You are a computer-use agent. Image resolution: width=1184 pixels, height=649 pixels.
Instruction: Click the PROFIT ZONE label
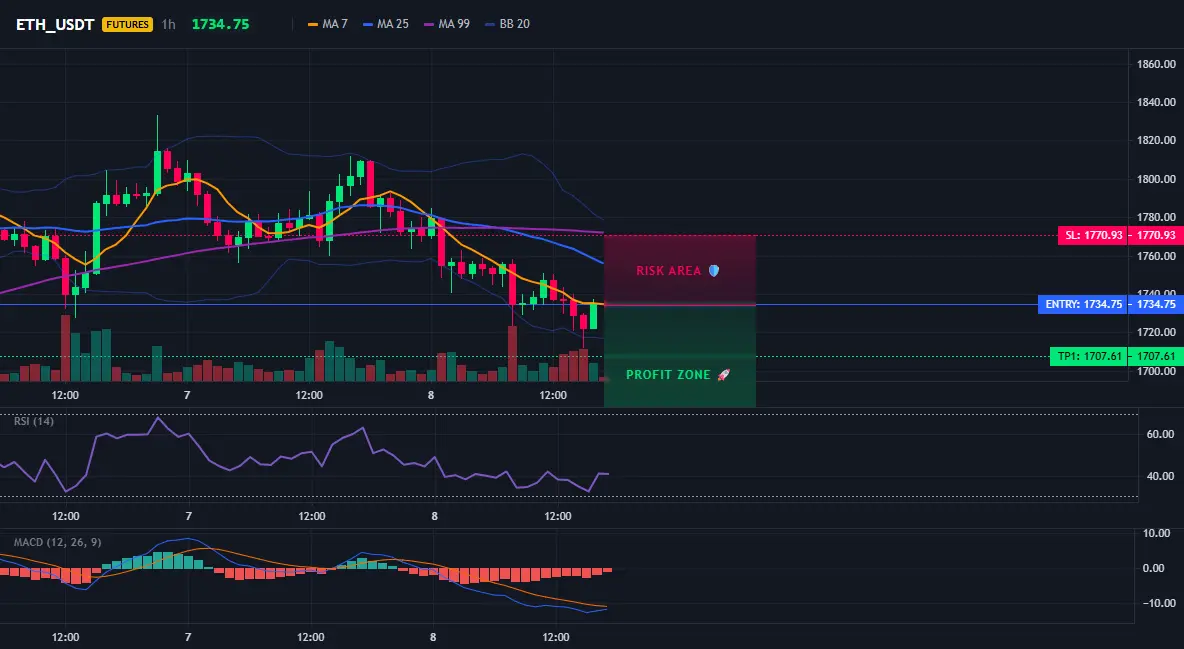668,375
